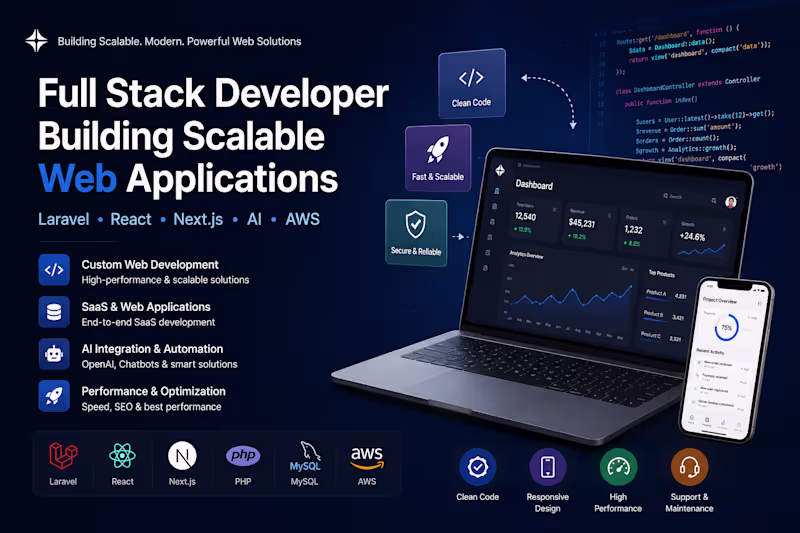Viewport: 800px width, 533px height.
Task: Click the SaaS & Web Applications database icon
Action: pos(54,312)
